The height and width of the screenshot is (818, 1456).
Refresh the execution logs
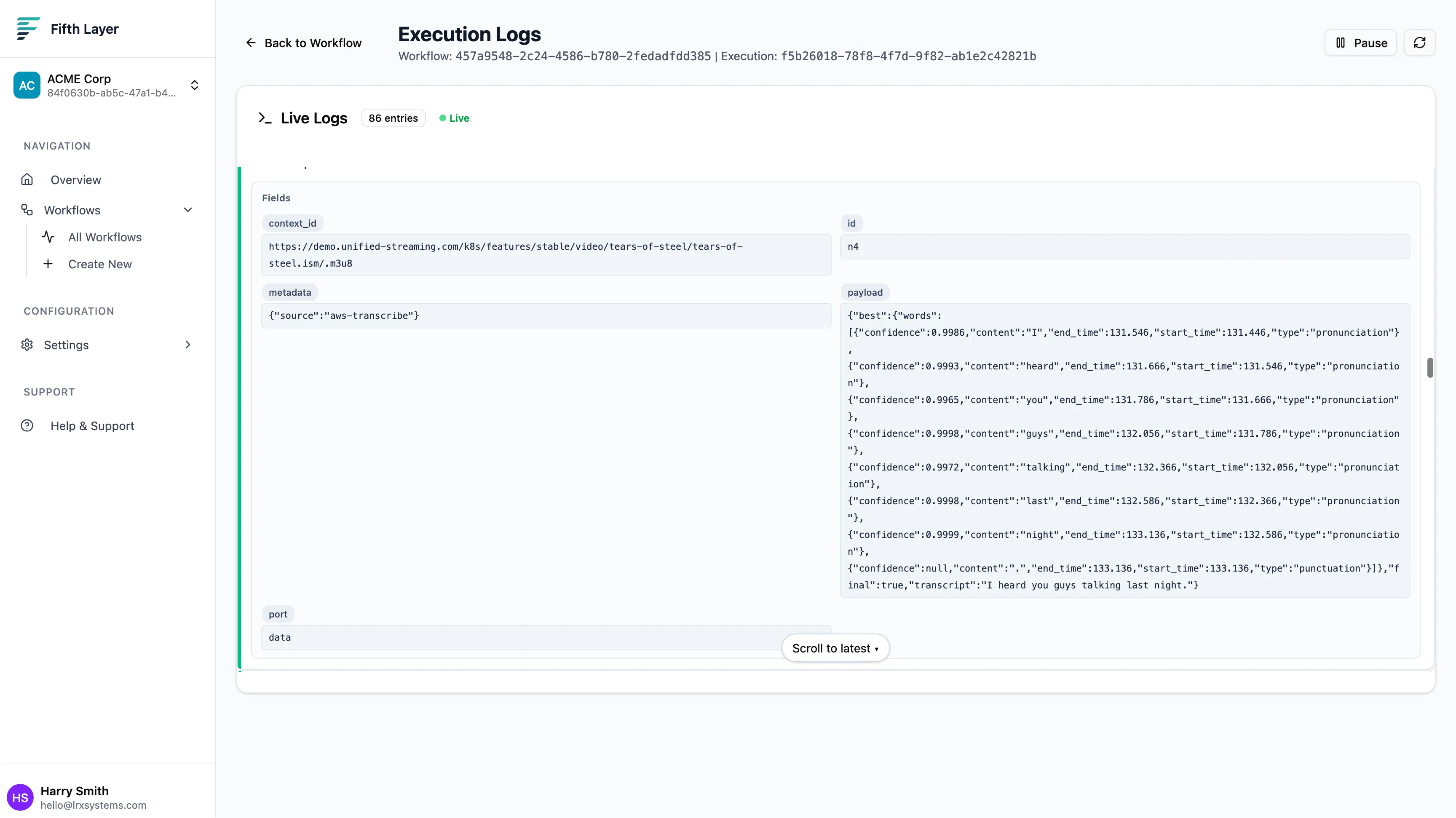1420,43
